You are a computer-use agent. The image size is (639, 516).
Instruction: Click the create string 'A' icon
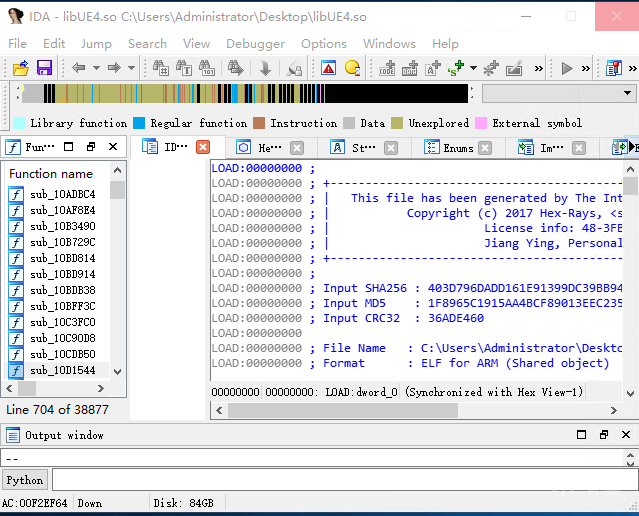(x=433, y=68)
